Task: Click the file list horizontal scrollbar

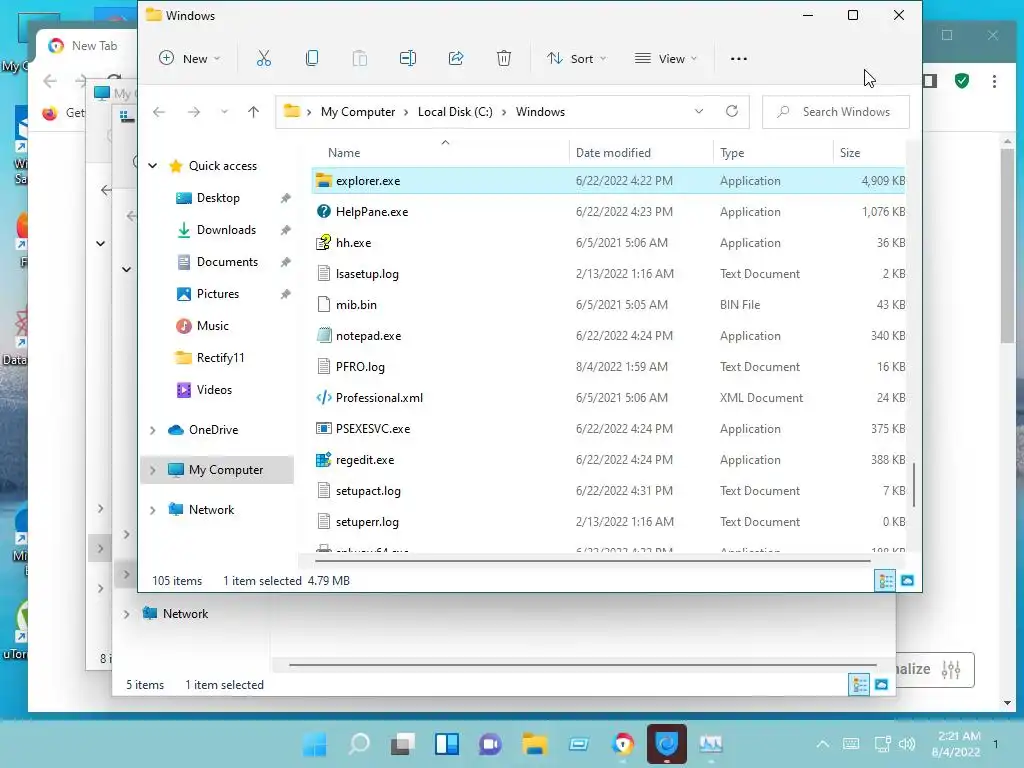Action: point(592,560)
